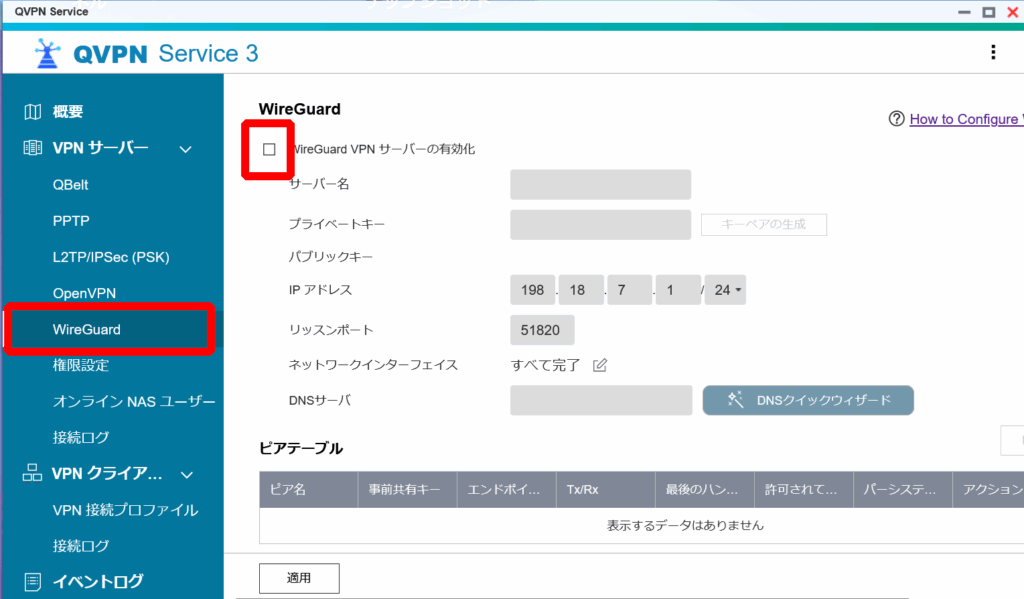This screenshot has width=1024, height=599.
Task: Select OpenVPN in the sidebar
Action: pyautogui.click(x=84, y=293)
